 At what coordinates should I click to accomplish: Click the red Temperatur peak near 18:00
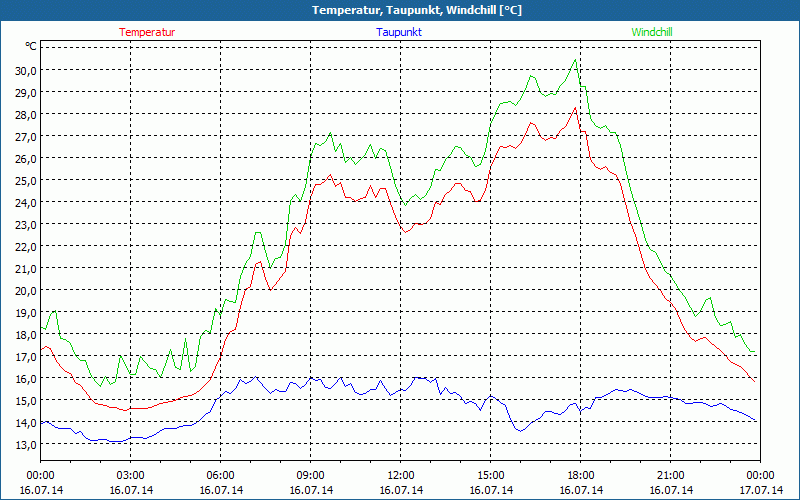[576, 108]
